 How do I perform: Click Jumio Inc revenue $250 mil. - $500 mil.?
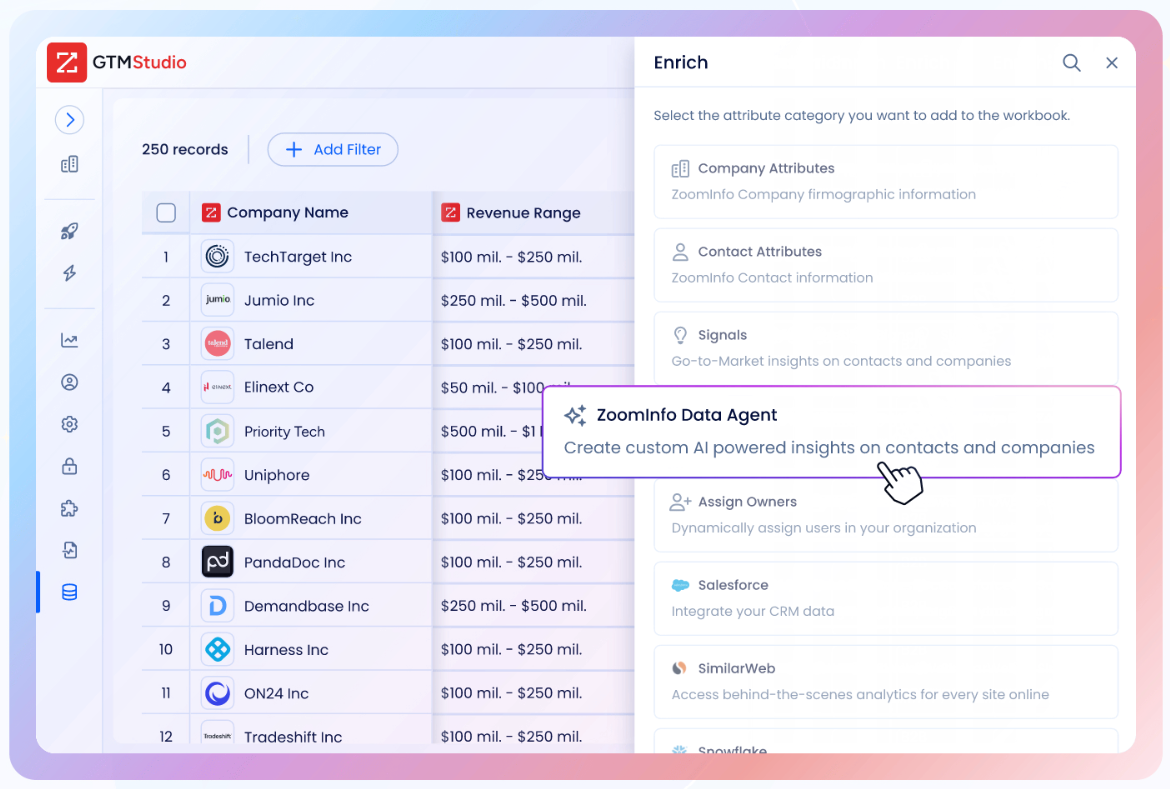point(513,300)
